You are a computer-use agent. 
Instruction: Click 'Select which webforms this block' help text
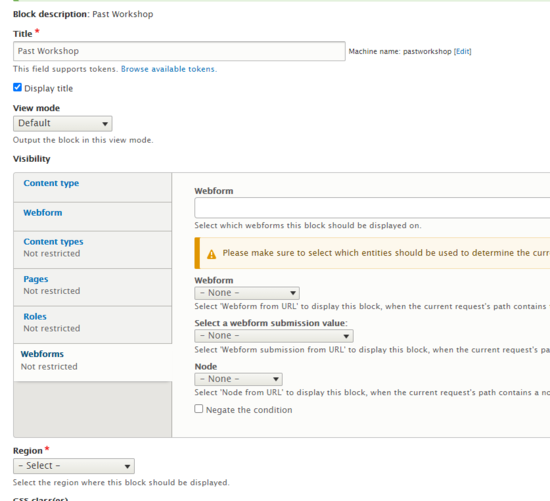[308, 226]
